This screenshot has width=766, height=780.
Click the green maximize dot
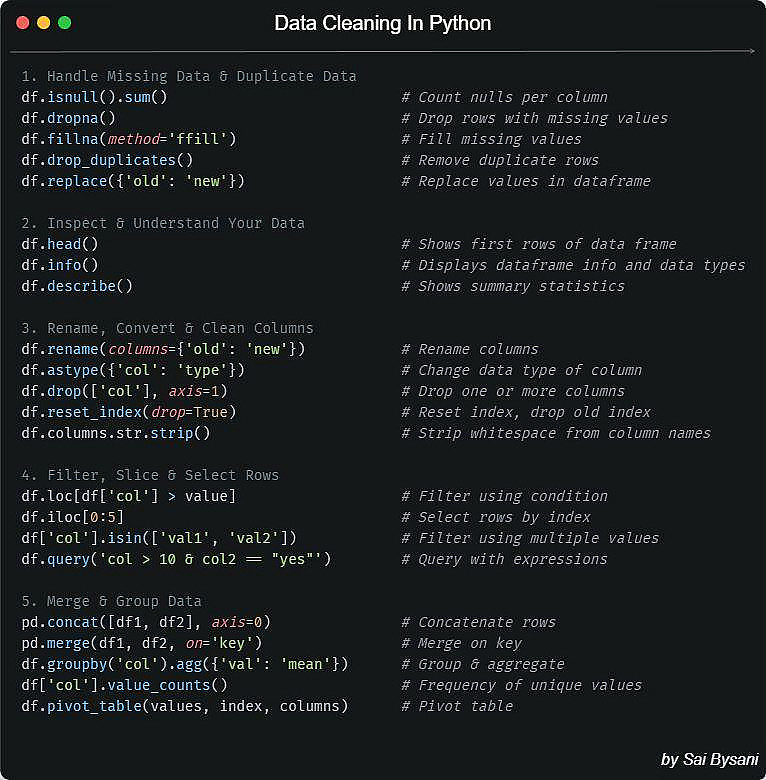64,22
